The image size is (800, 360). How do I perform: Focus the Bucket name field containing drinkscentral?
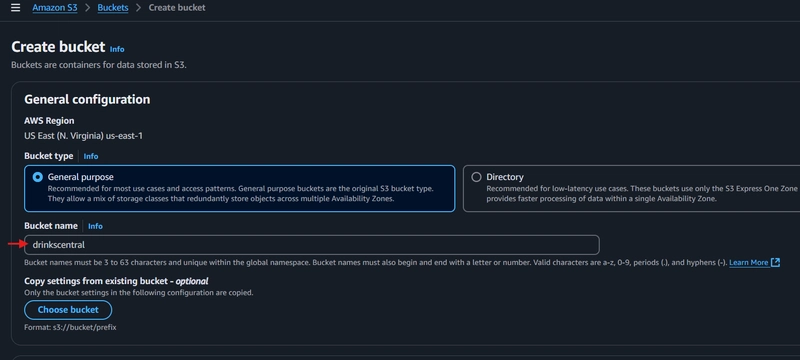tap(312, 245)
